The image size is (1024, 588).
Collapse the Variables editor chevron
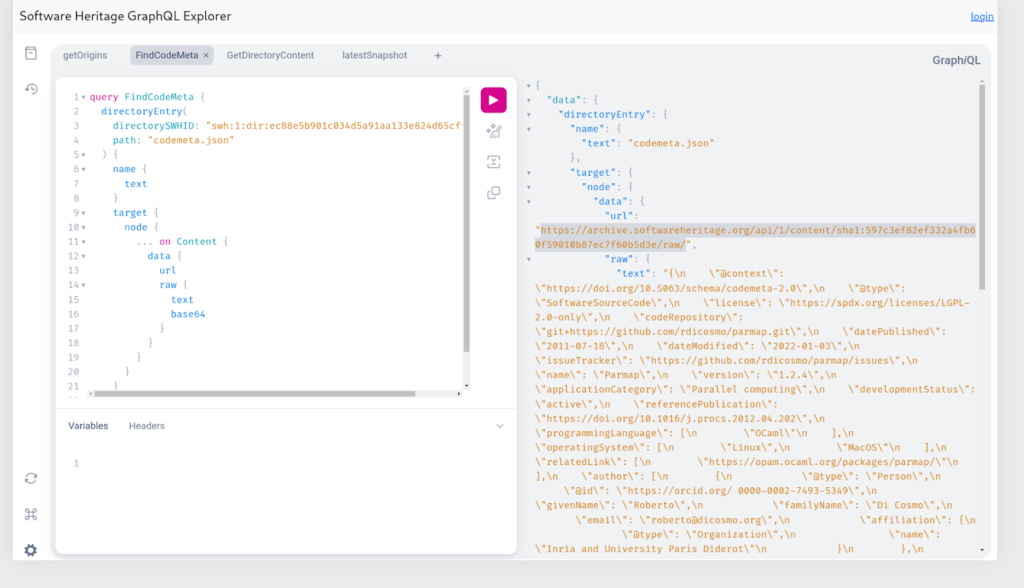click(500, 426)
